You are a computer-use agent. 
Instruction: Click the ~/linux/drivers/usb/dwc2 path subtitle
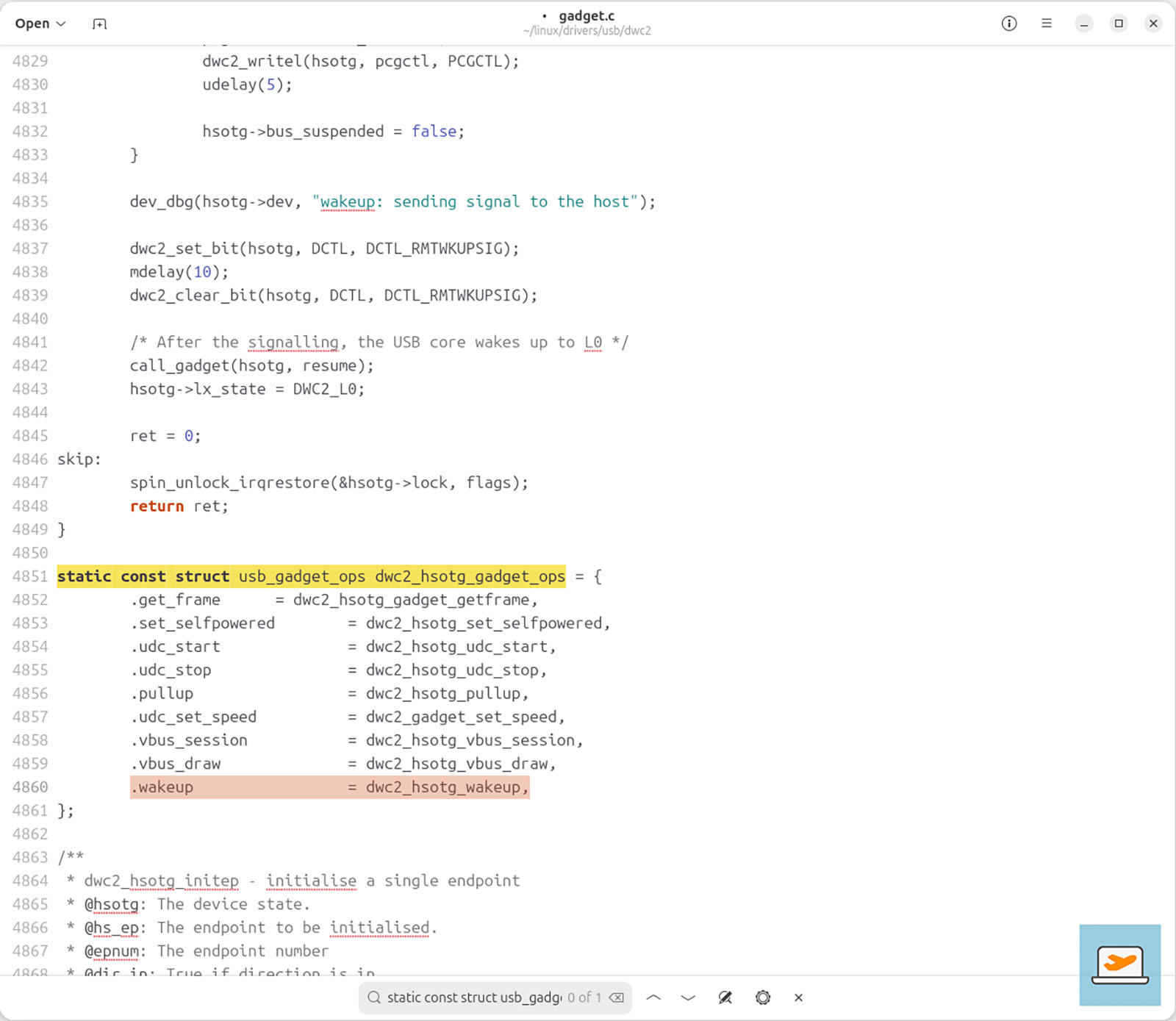click(587, 31)
